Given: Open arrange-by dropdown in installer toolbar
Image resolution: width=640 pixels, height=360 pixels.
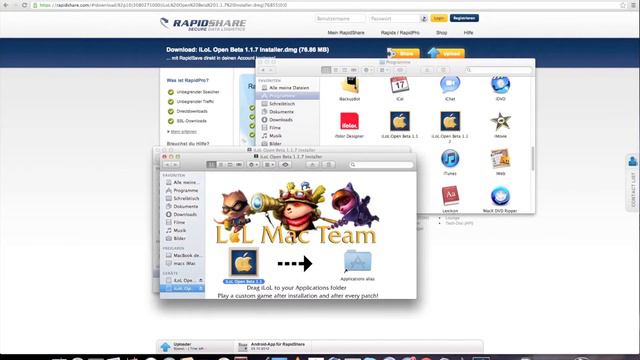Looking at the screenshot, I should tap(269, 164).
